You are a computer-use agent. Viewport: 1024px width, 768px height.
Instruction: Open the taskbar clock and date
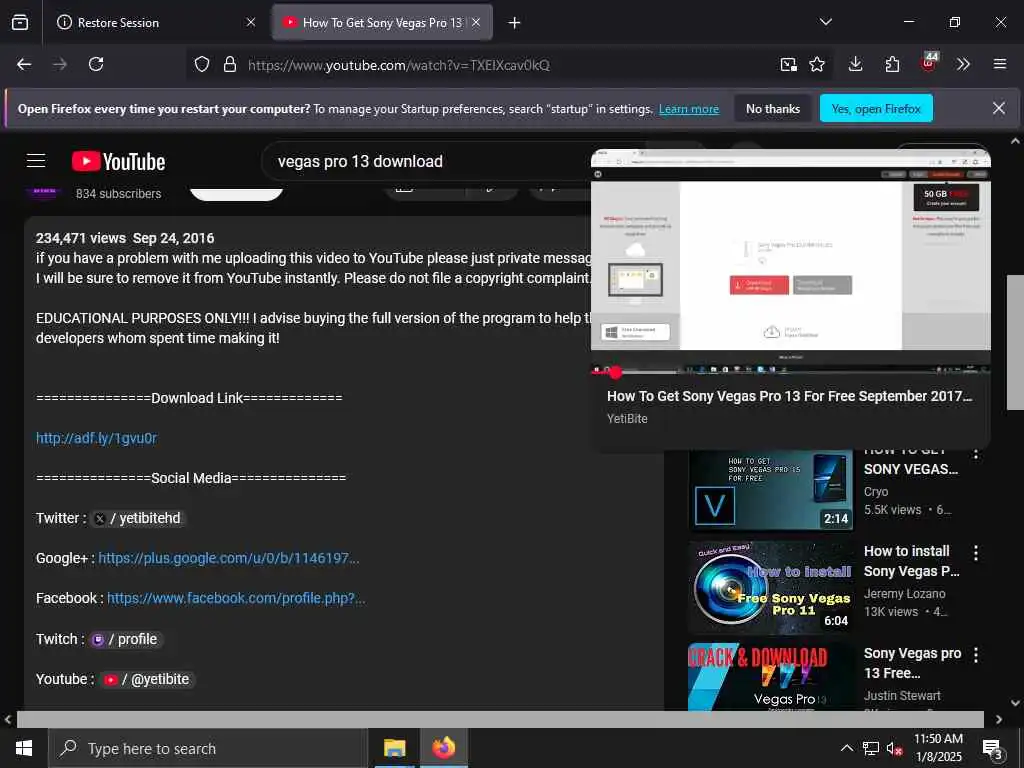938,748
